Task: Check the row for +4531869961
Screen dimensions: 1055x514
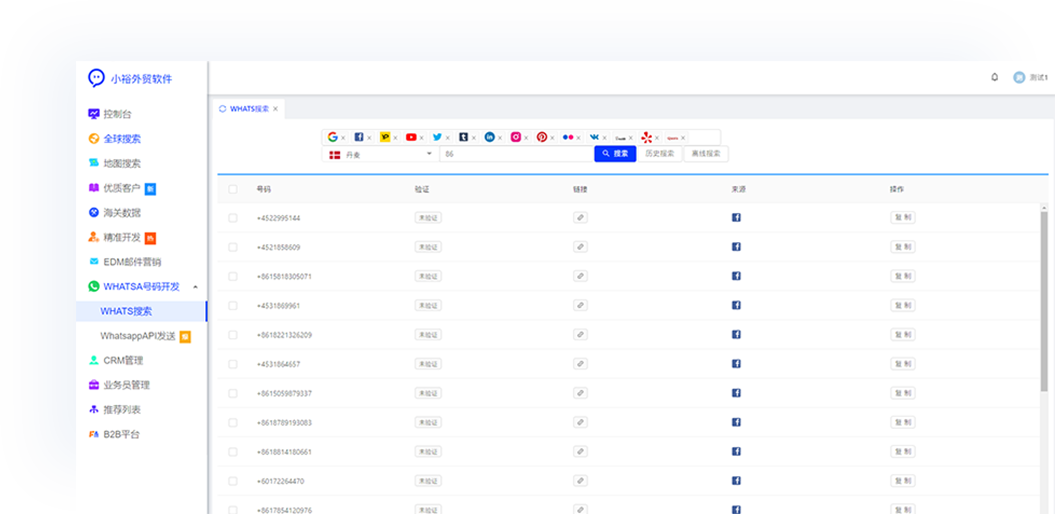Action: [x=233, y=305]
